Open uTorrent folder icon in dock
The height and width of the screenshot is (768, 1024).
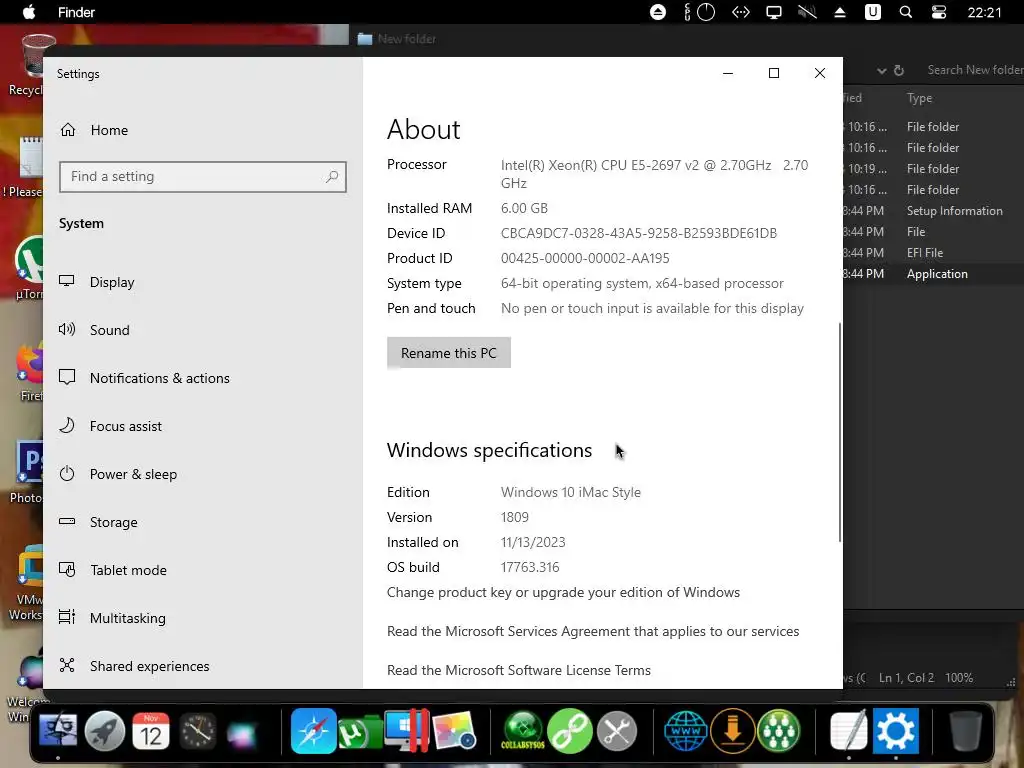tap(360, 731)
